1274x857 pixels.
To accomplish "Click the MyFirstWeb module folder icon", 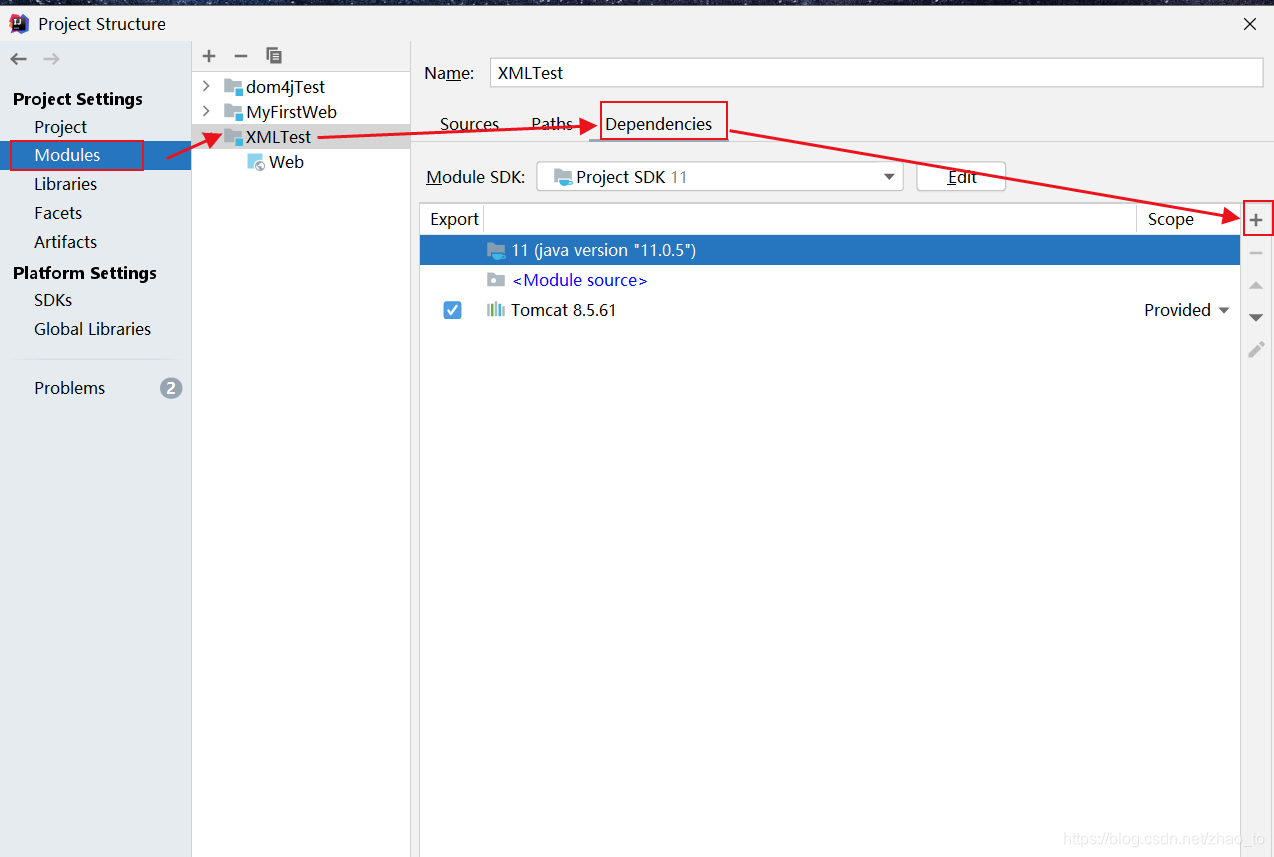I will click(x=233, y=112).
